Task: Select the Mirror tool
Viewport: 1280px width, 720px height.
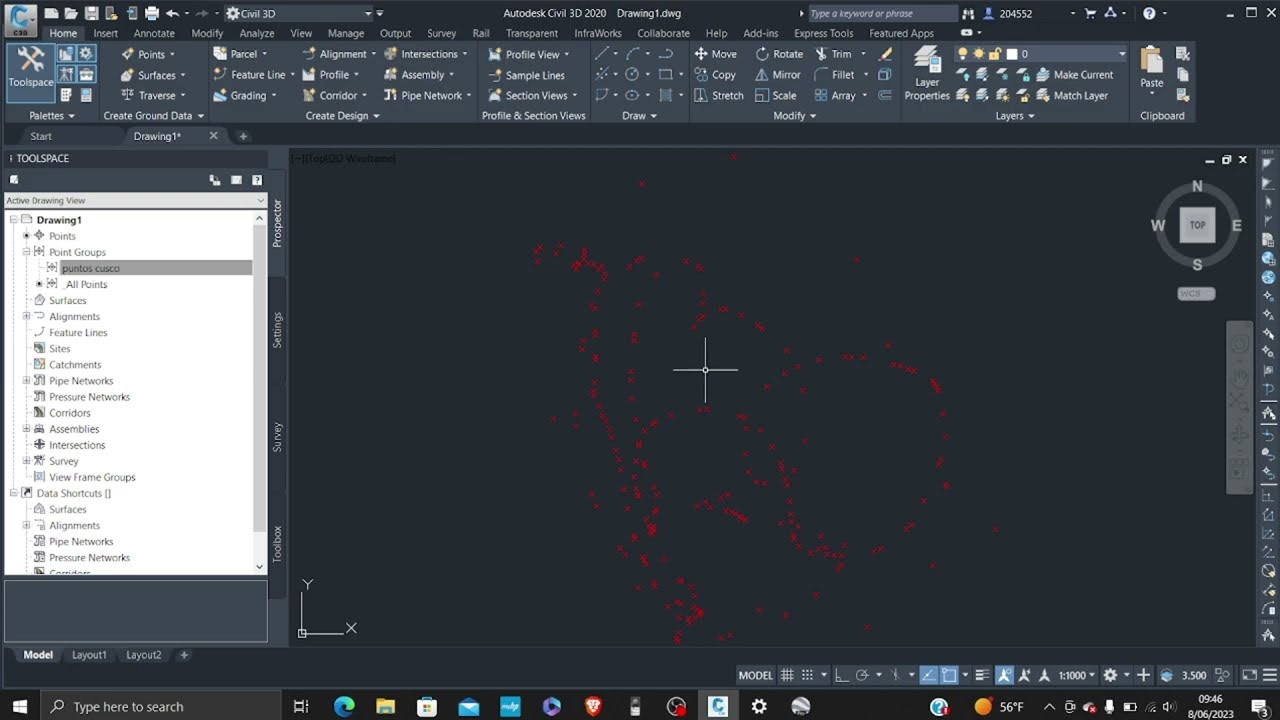Action: tap(778, 75)
